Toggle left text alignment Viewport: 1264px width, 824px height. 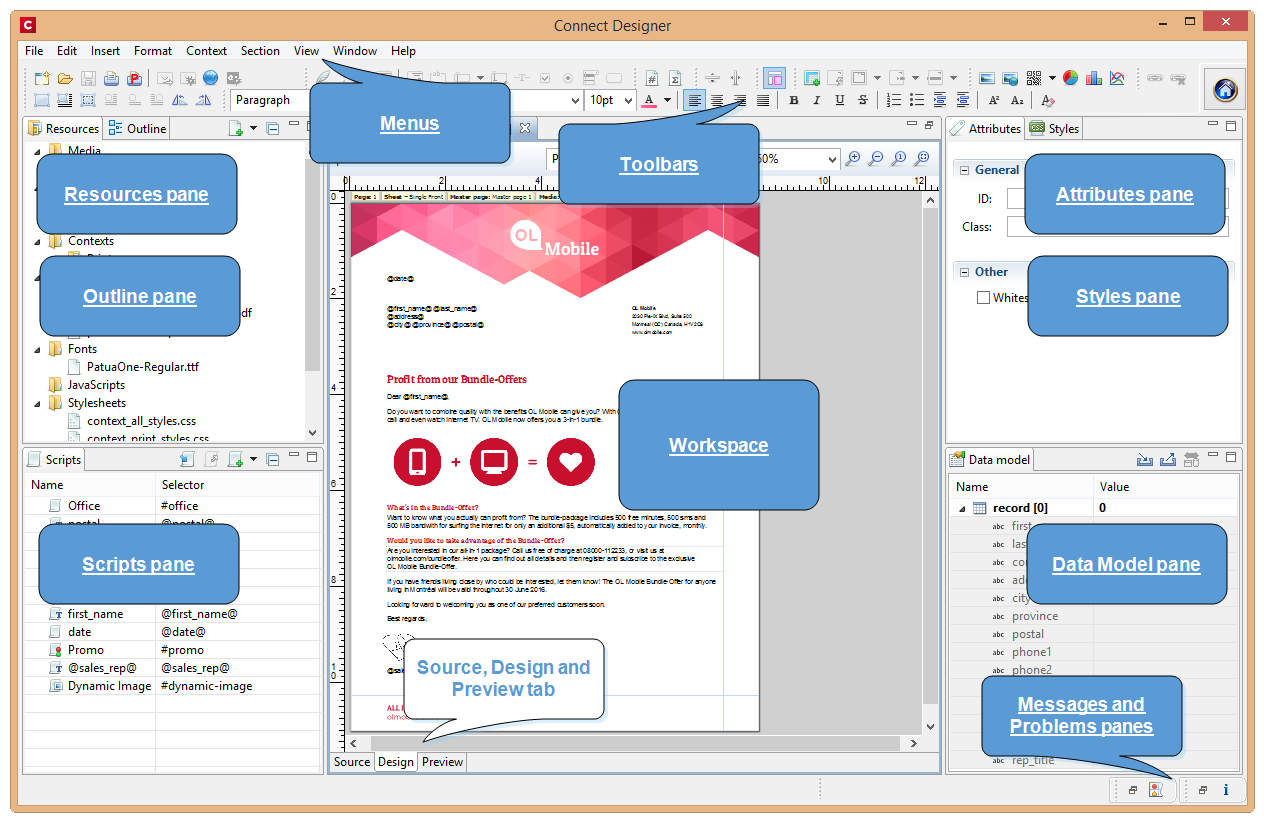pyautogui.click(x=694, y=100)
